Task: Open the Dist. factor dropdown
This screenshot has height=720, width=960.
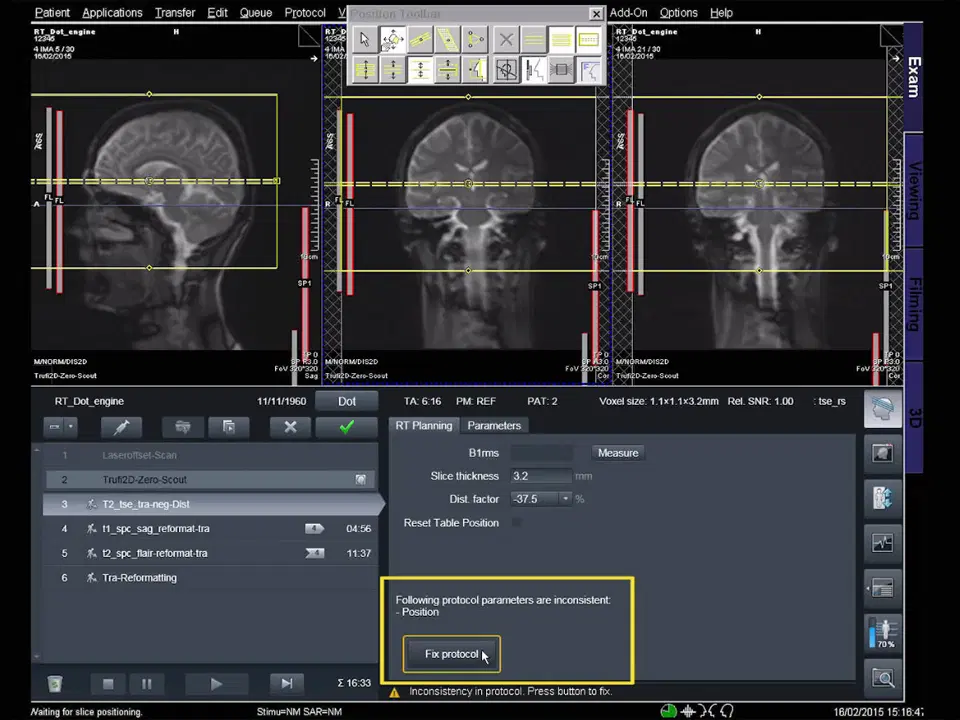Action: point(565,499)
